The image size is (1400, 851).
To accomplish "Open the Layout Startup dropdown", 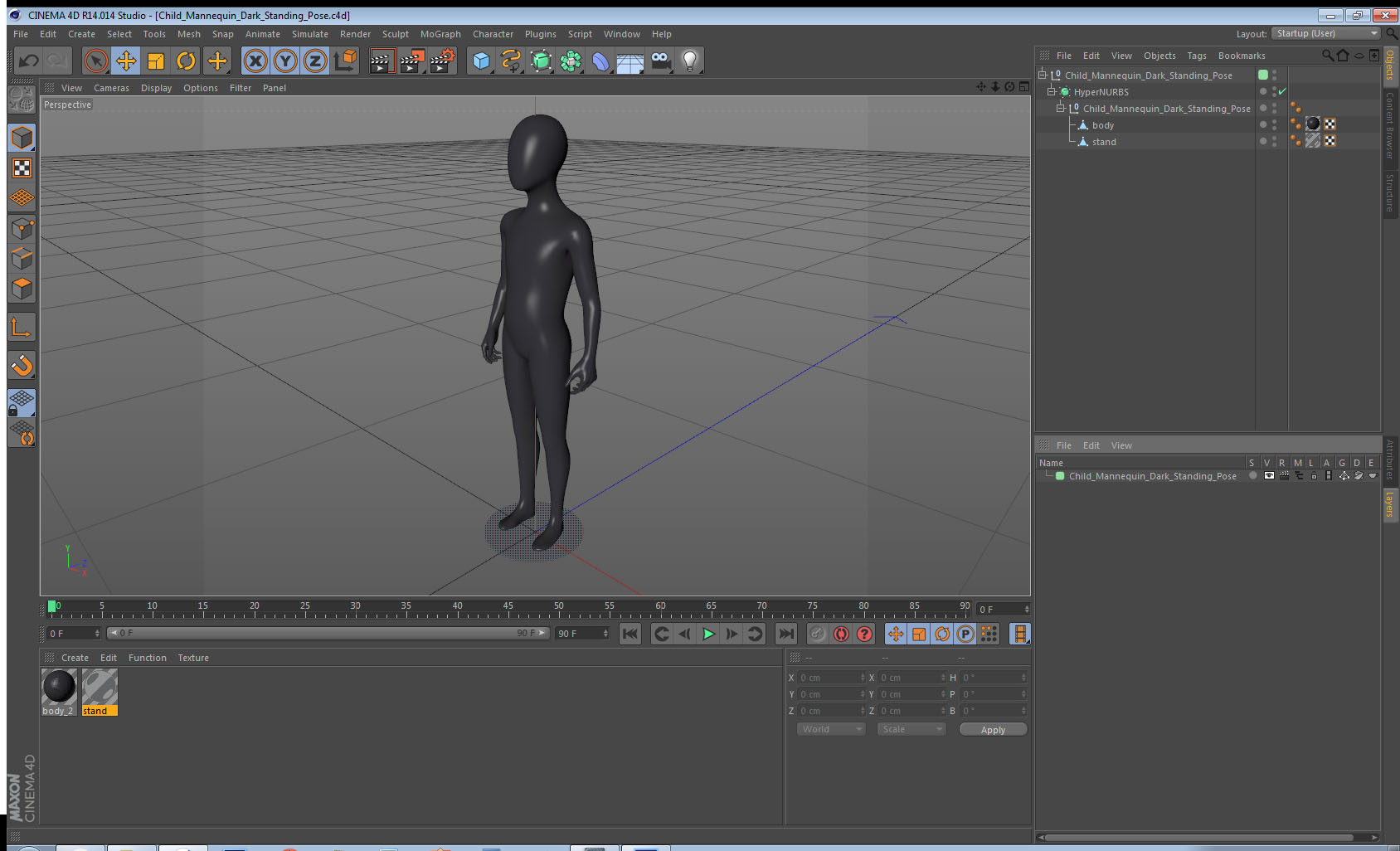I will point(1325,33).
